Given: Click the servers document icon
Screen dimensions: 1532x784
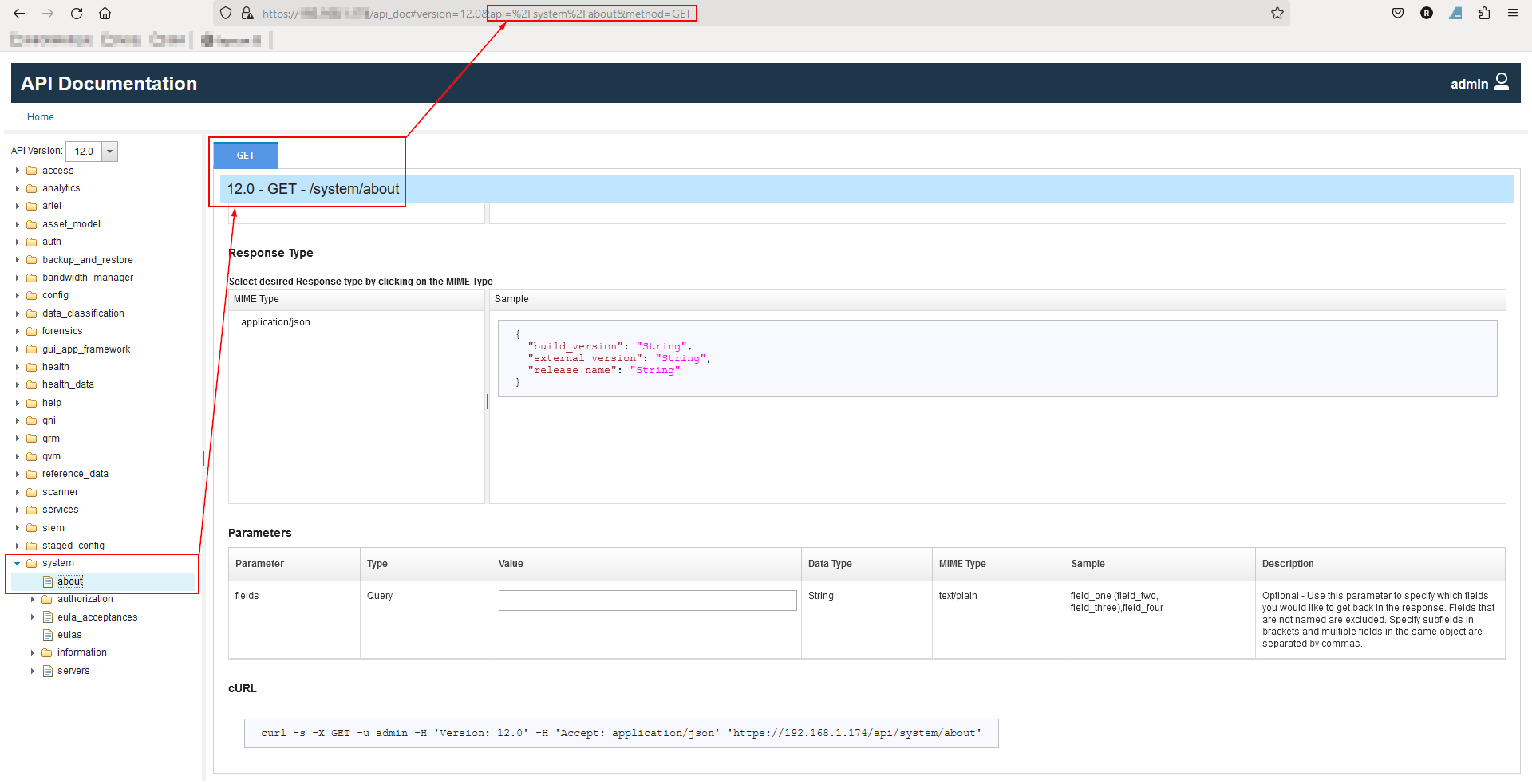Looking at the screenshot, I should [48, 671].
